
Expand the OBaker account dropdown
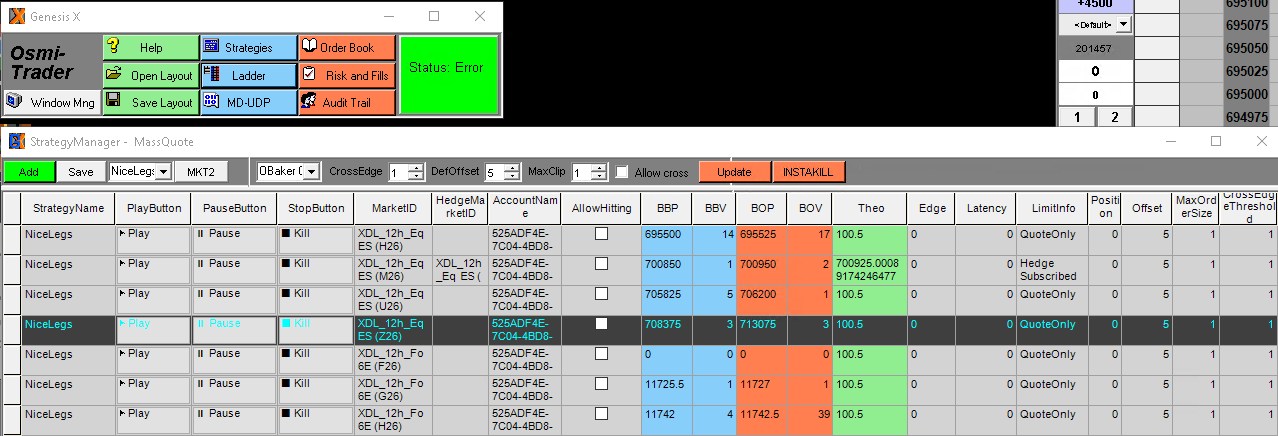tap(311, 172)
